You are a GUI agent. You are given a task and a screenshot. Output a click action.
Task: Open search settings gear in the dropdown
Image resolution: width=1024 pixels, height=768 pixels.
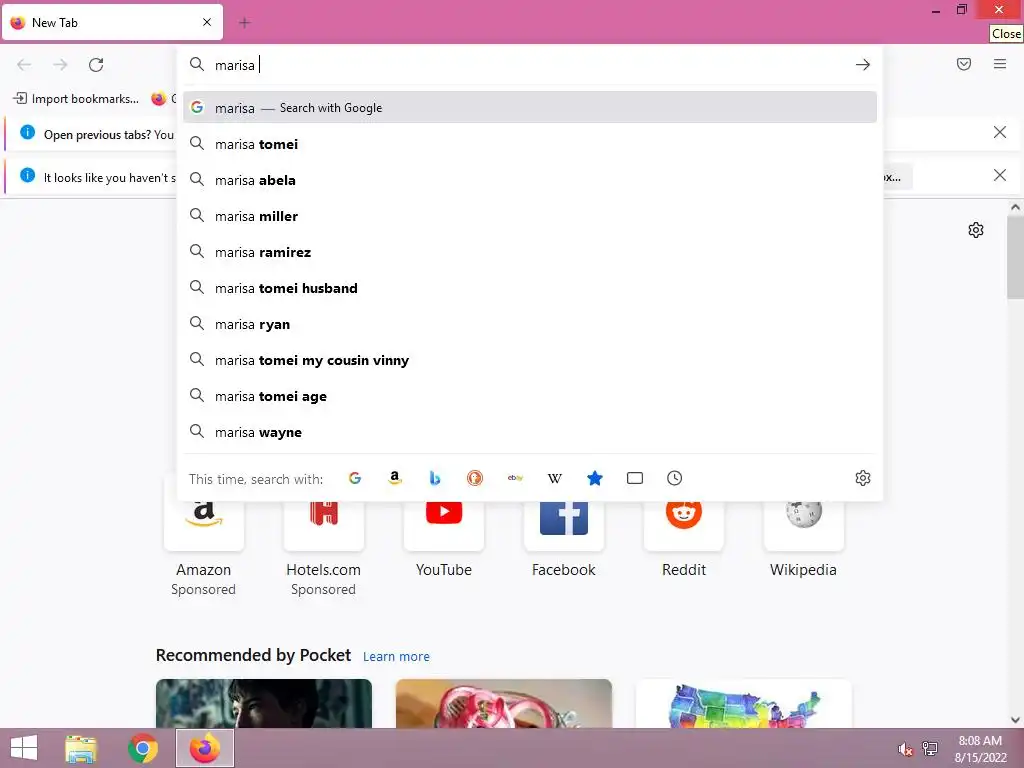863,478
